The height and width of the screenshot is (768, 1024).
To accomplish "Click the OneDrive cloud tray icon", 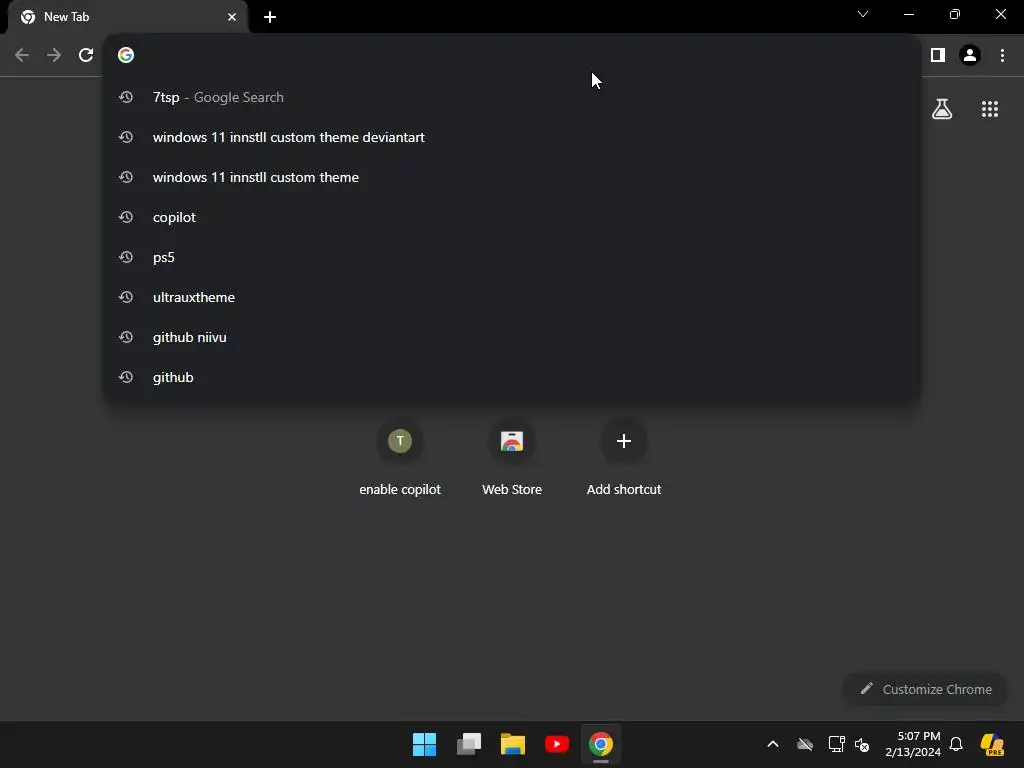I will point(805,744).
